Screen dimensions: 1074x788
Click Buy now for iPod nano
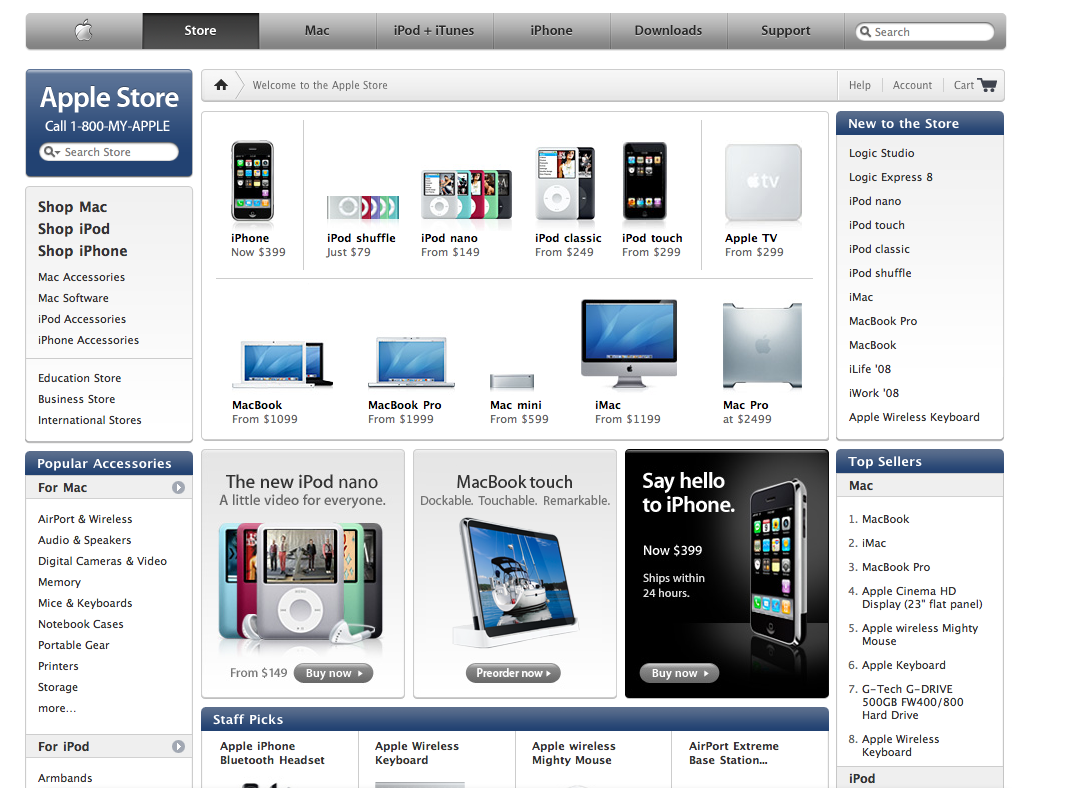[334, 673]
